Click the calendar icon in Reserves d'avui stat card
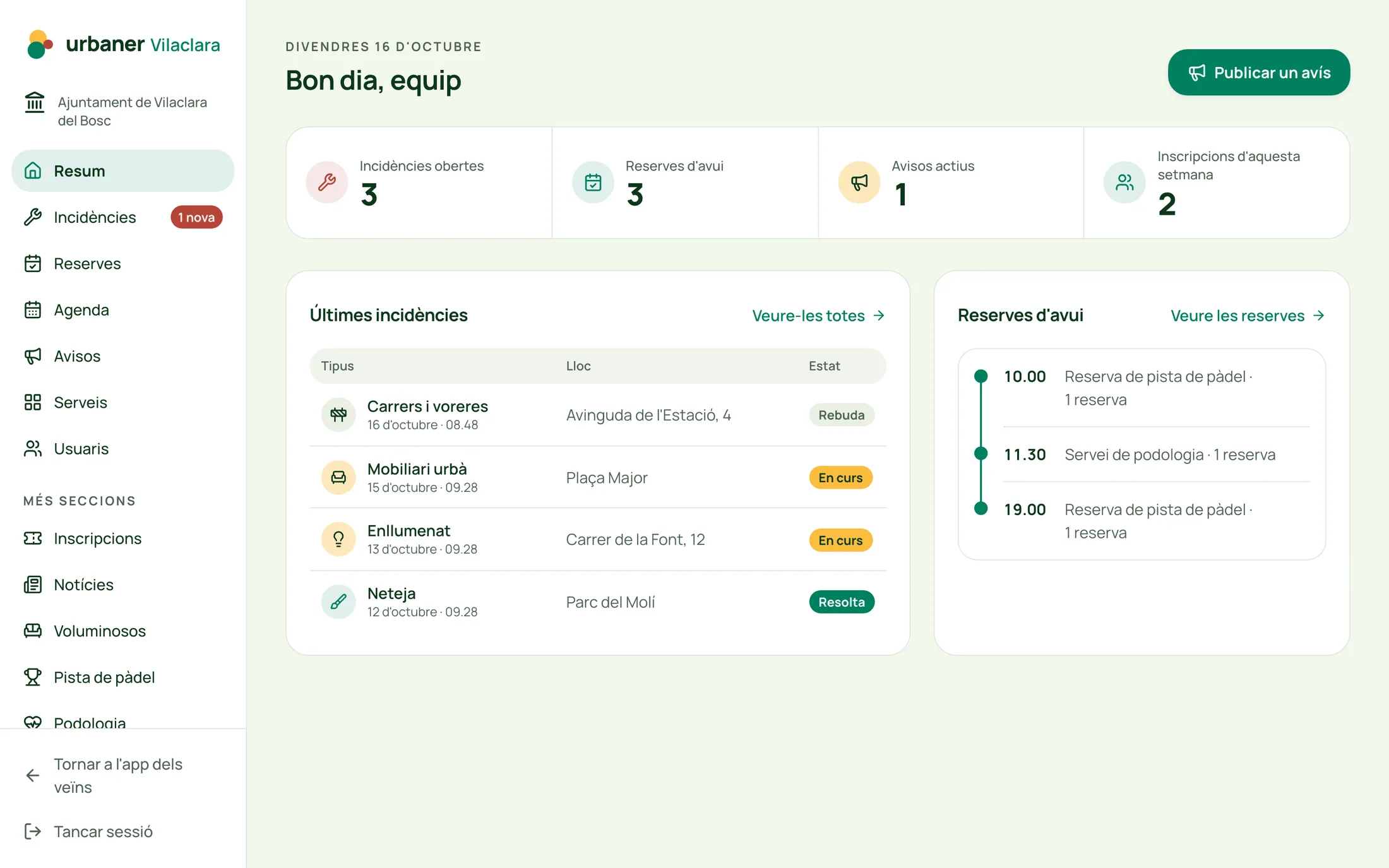 (x=593, y=182)
